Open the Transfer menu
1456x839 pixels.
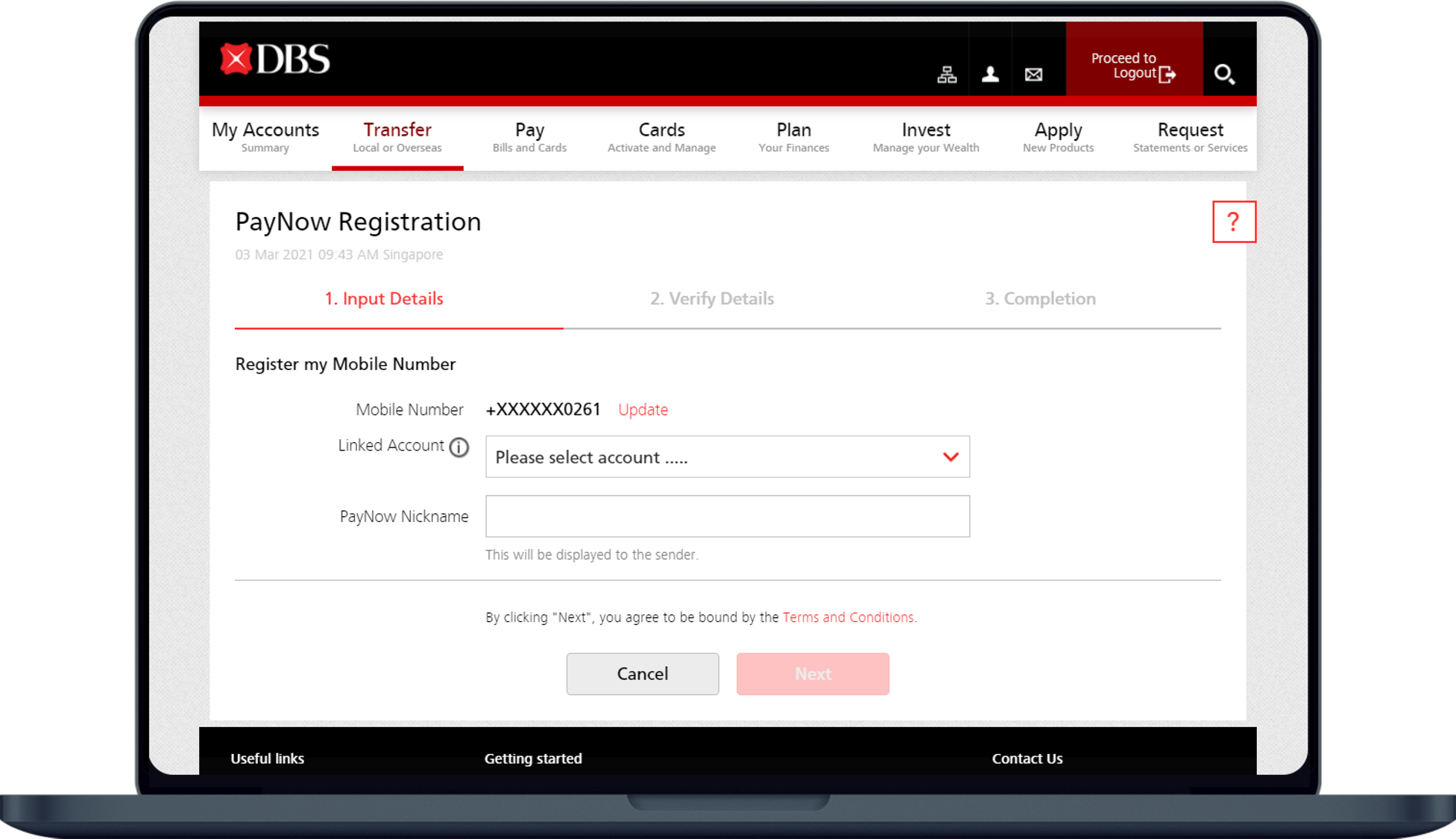coord(397,137)
